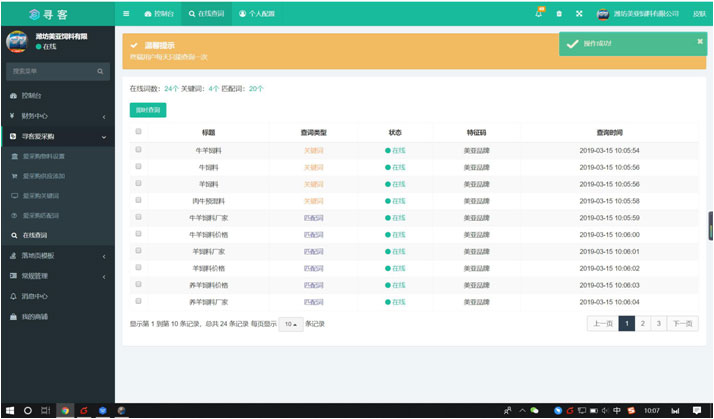Tick the checkbox for 肉牛预混料 row
The image size is (714, 419).
point(138,200)
